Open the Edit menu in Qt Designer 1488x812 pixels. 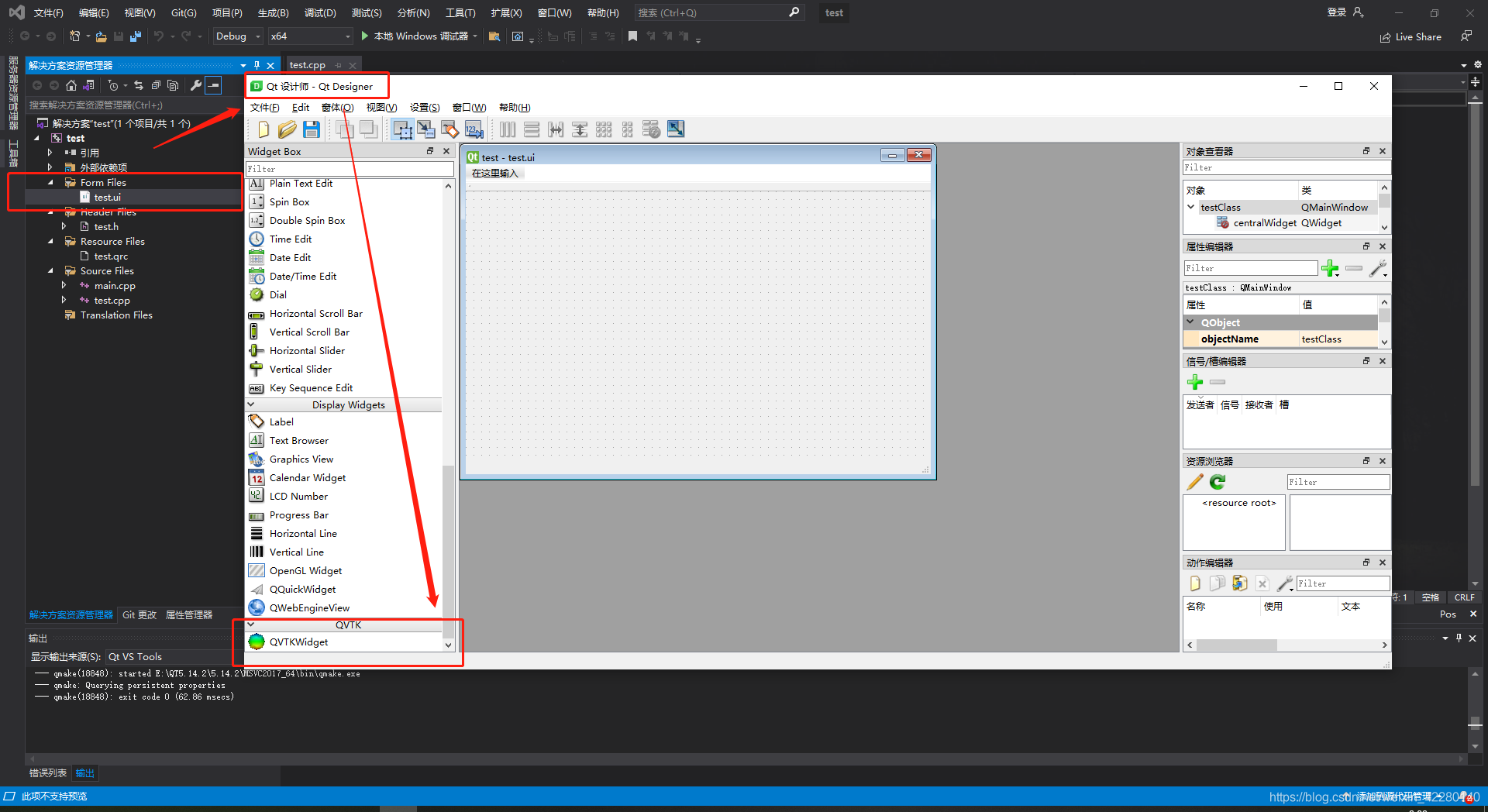point(301,108)
